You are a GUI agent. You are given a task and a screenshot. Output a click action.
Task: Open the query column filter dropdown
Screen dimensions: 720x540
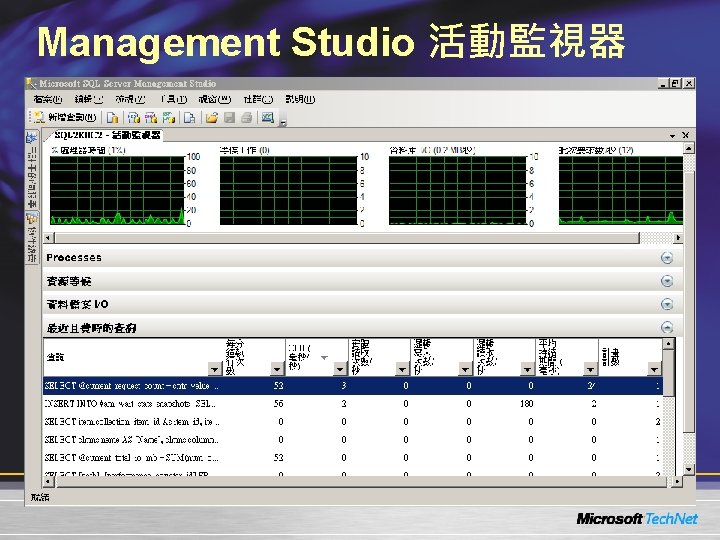coord(214,369)
